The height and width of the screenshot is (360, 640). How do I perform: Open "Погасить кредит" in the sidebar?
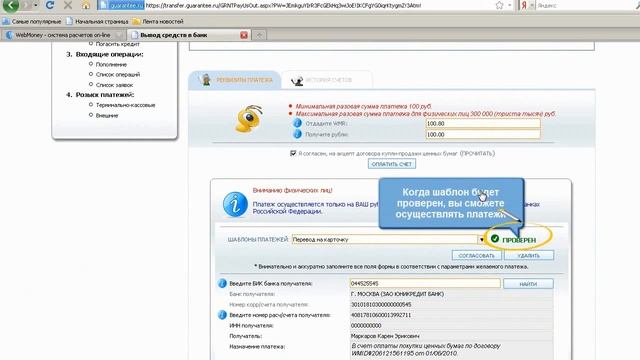(x=118, y=44)
